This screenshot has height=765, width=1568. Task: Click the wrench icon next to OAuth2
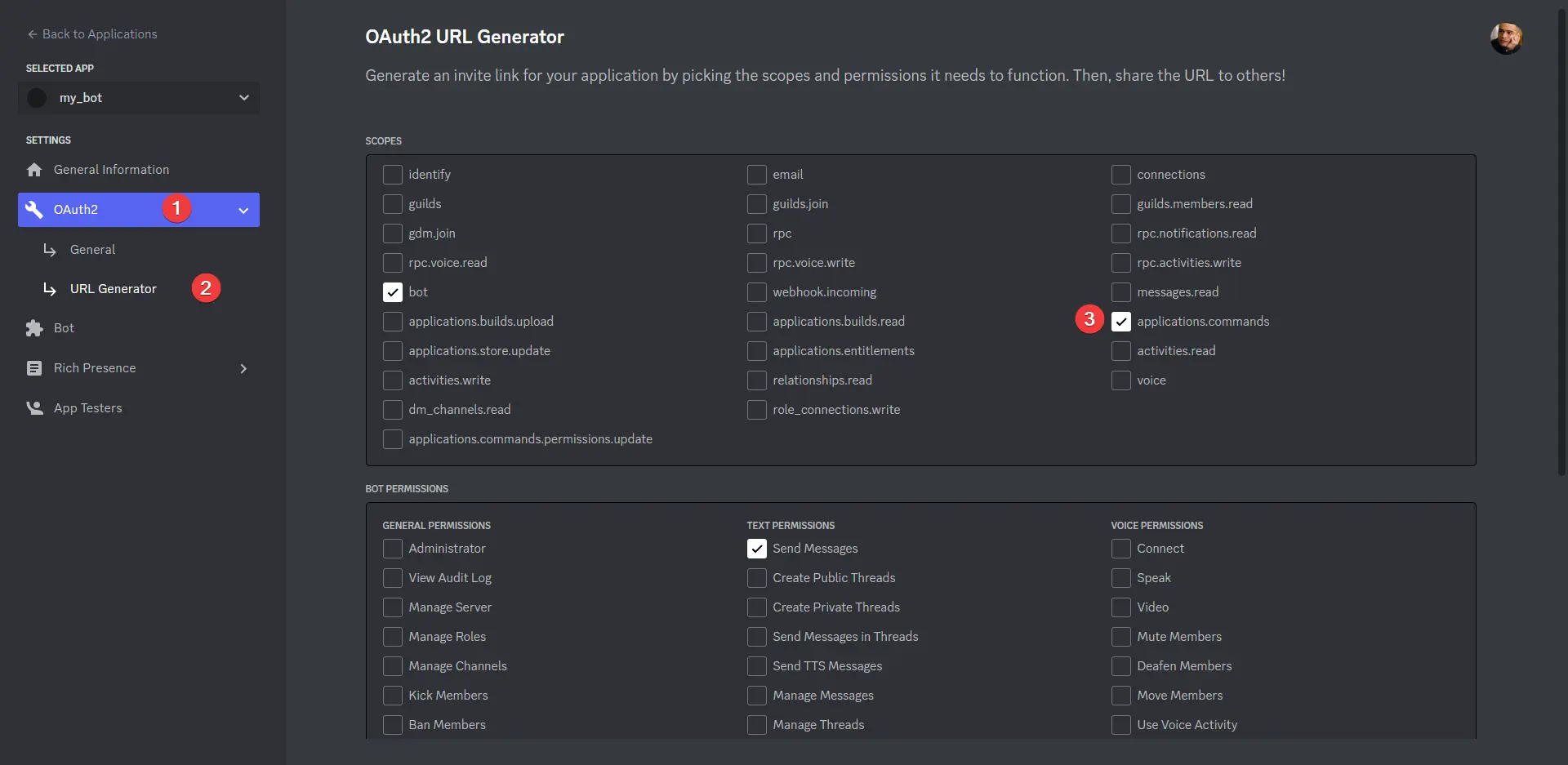pos(34,210)
